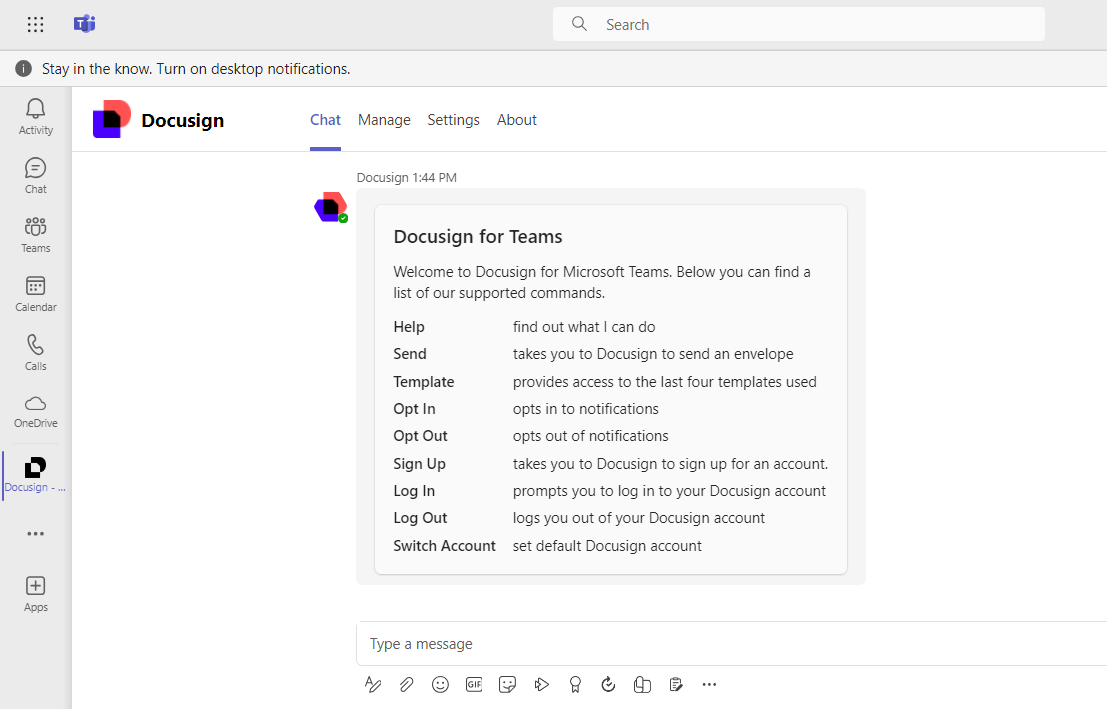1107x709 pixels.
Task: Switch to the Manage tab
Action: click(384, 119)
